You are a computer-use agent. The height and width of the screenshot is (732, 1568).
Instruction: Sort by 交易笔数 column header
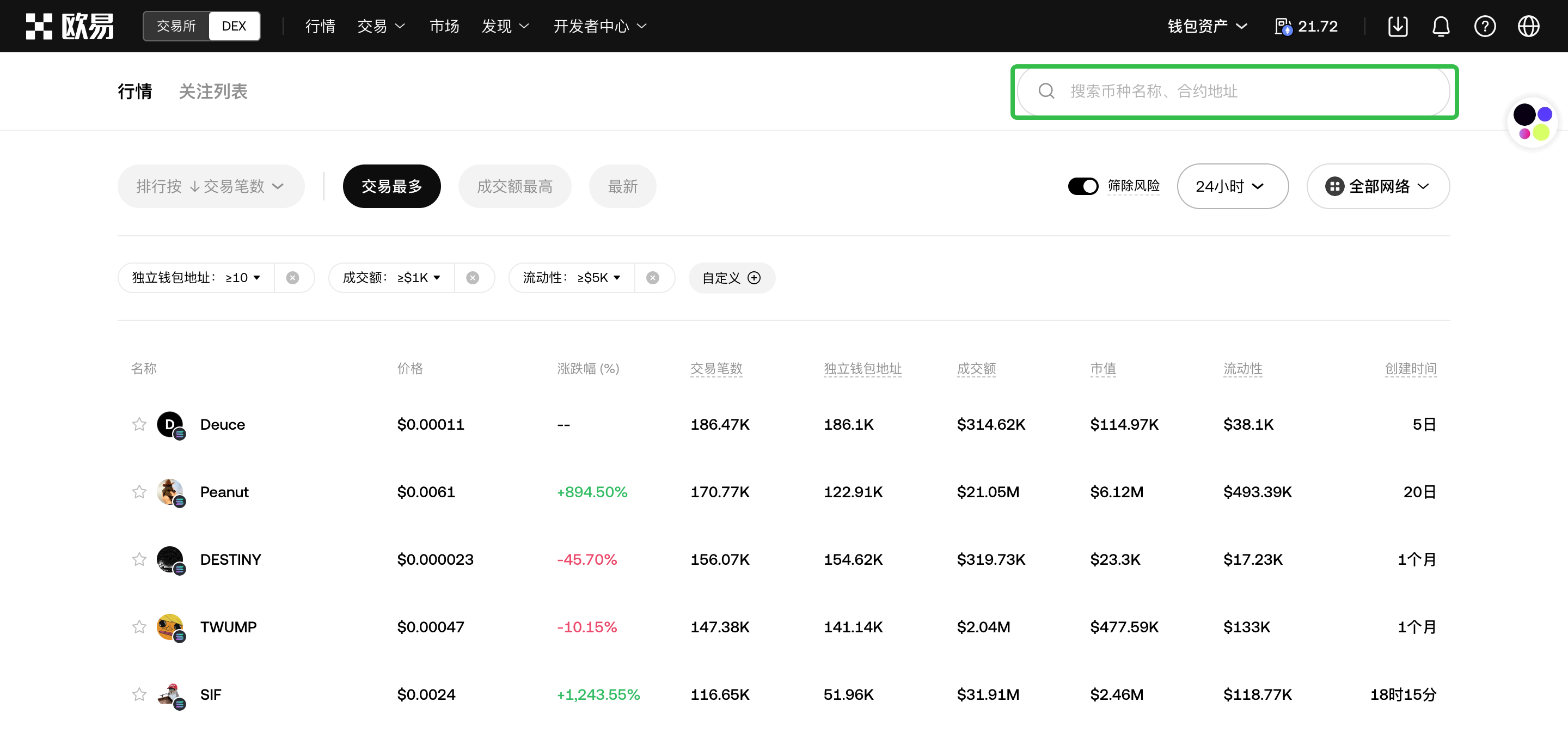(x=716, y=368)
